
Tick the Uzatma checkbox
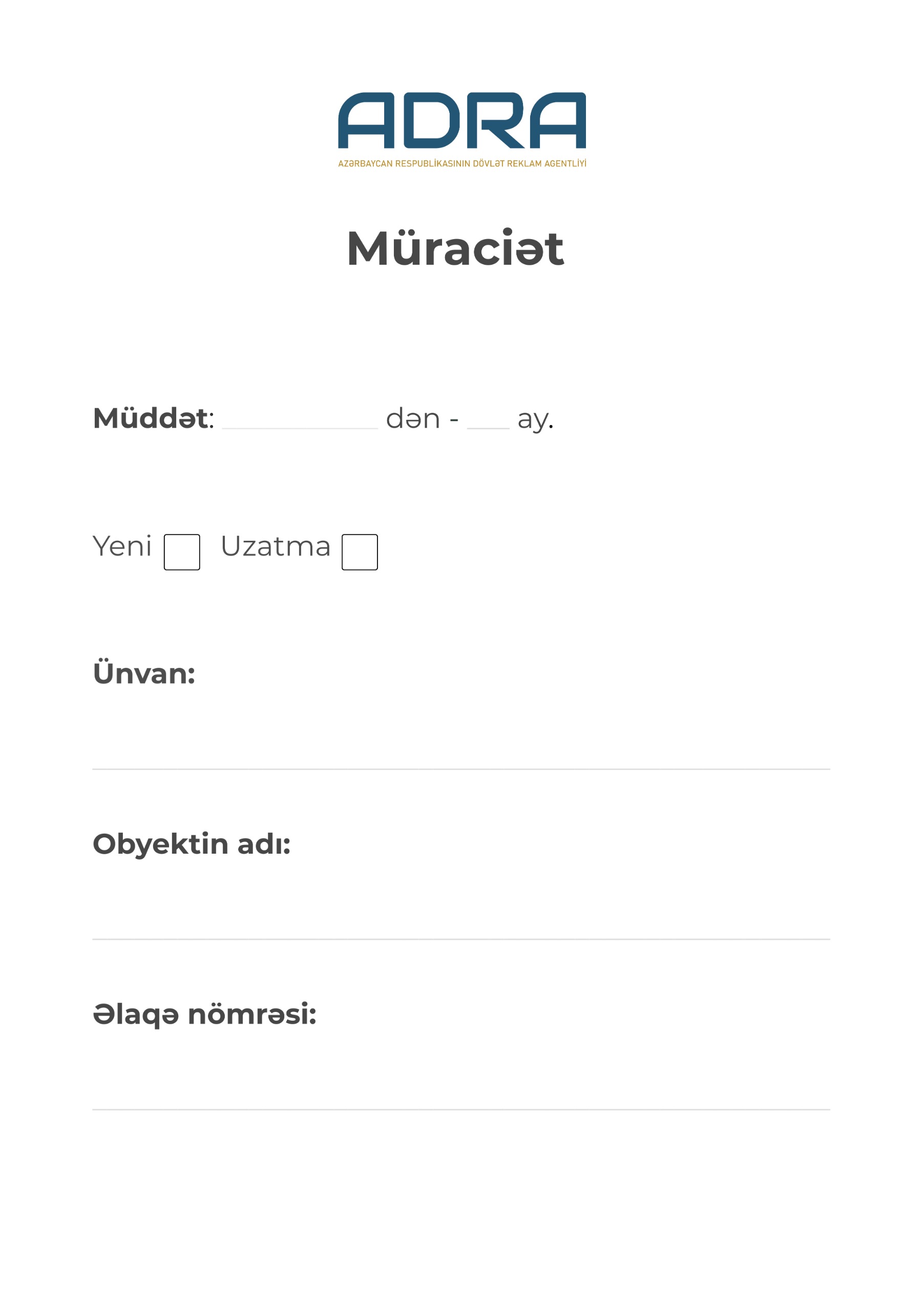pos(360,552)
